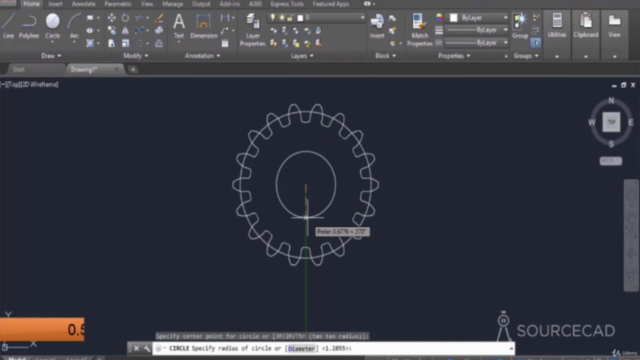This screenshot has width=640, height=360.
Task: Select the Line tool
Action: 8,26
